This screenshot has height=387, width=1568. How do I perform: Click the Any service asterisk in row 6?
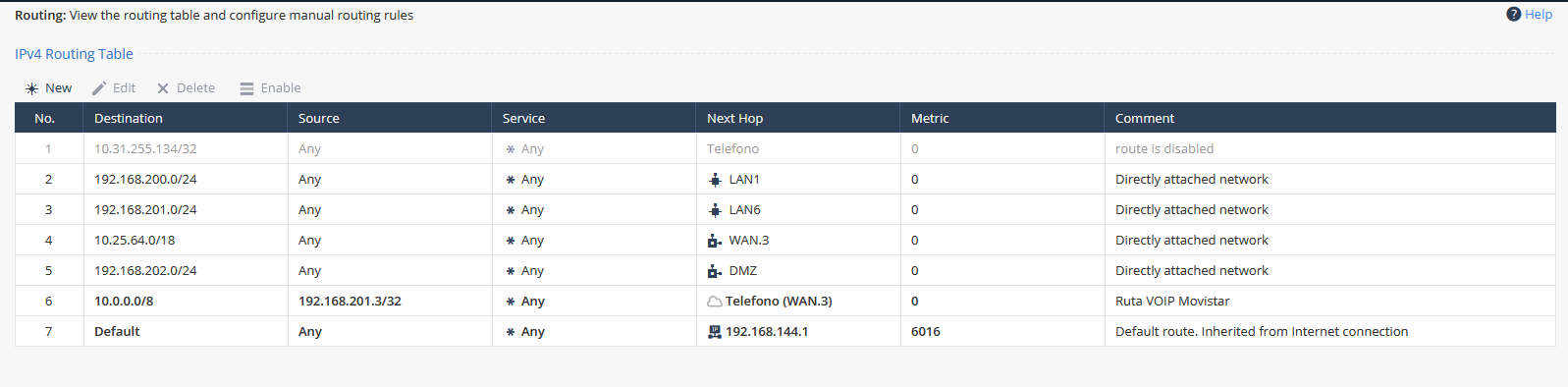(x=511, y=302)
